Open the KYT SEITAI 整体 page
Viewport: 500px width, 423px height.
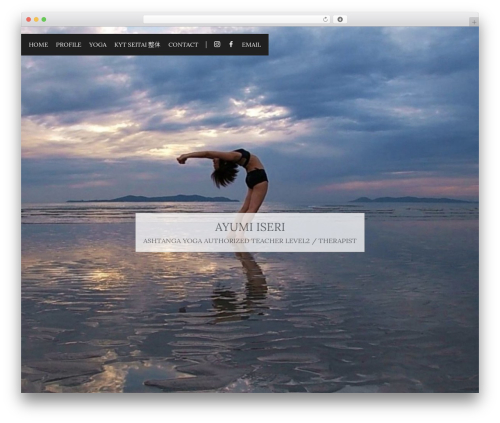point(137,45)
